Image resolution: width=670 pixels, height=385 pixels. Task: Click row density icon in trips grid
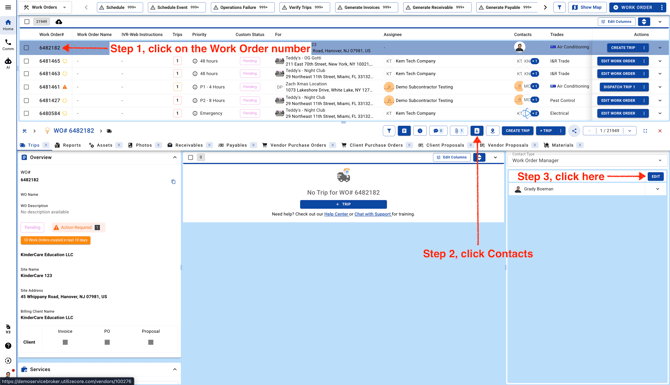(x=479, y=157)
